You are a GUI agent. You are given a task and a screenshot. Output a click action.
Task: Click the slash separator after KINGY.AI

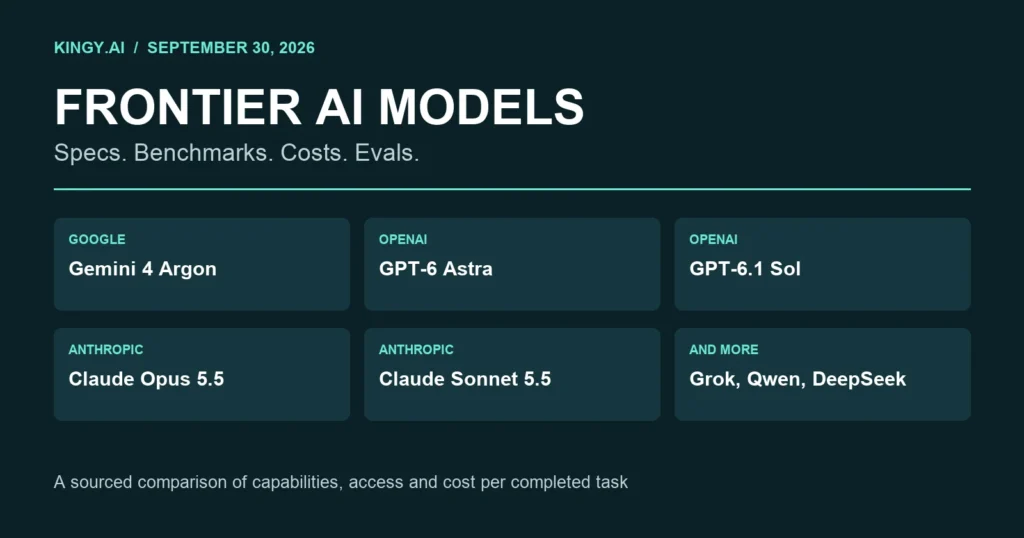point(136,48)
